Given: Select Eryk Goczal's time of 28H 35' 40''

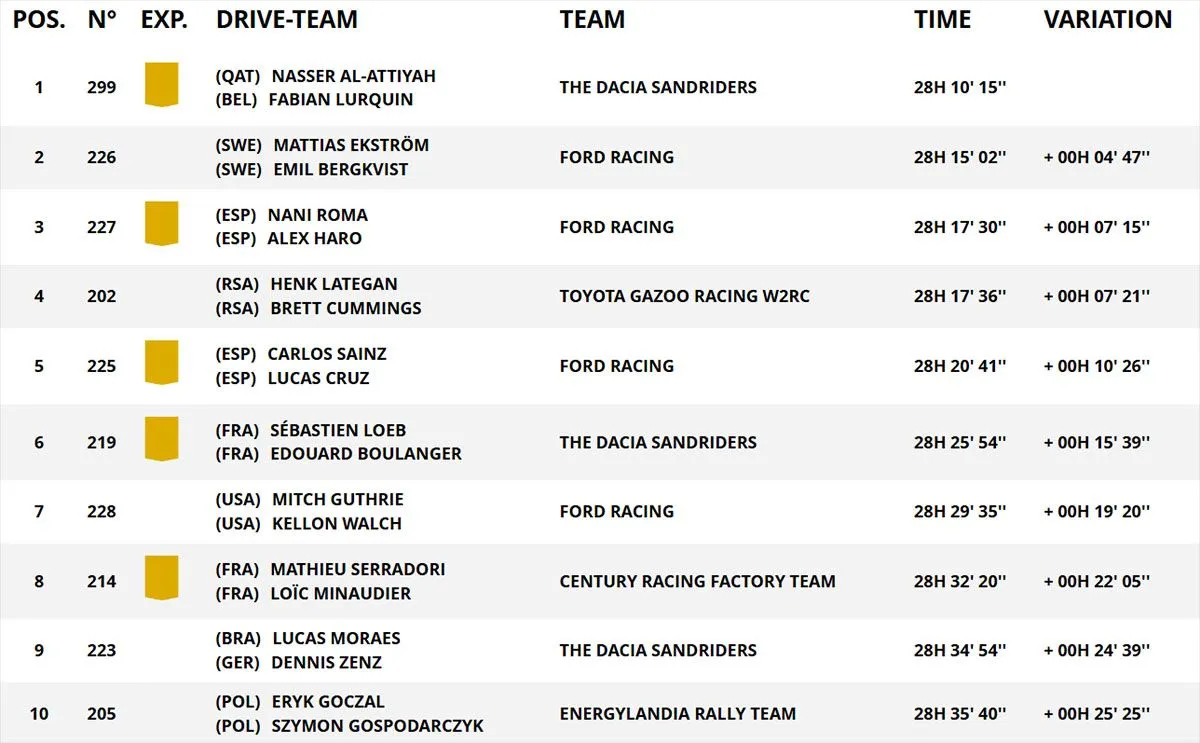Looking at the screenshot, I should (x=959, y=714).
